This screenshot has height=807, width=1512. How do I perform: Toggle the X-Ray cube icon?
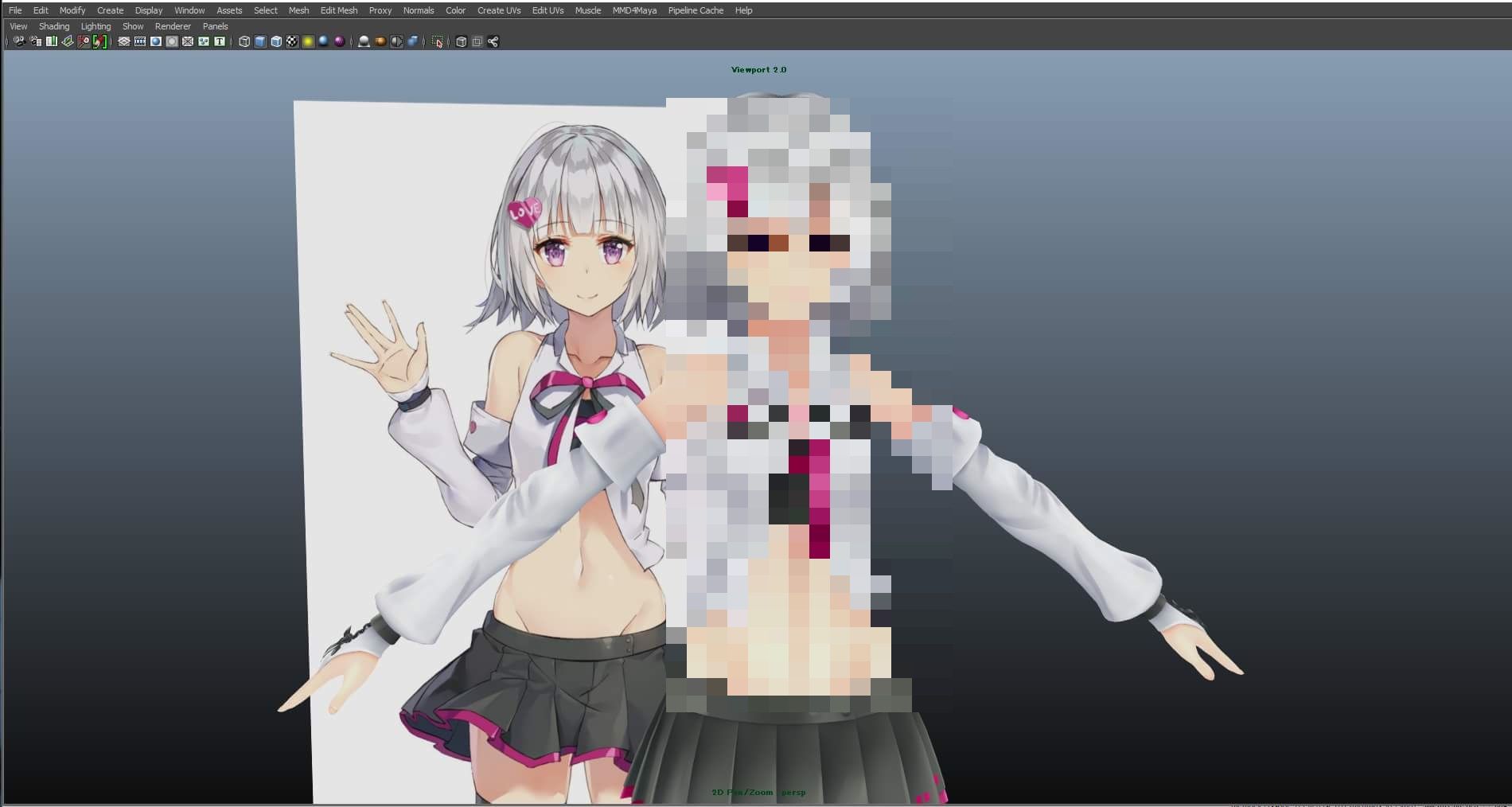click(x=461, y=41)
